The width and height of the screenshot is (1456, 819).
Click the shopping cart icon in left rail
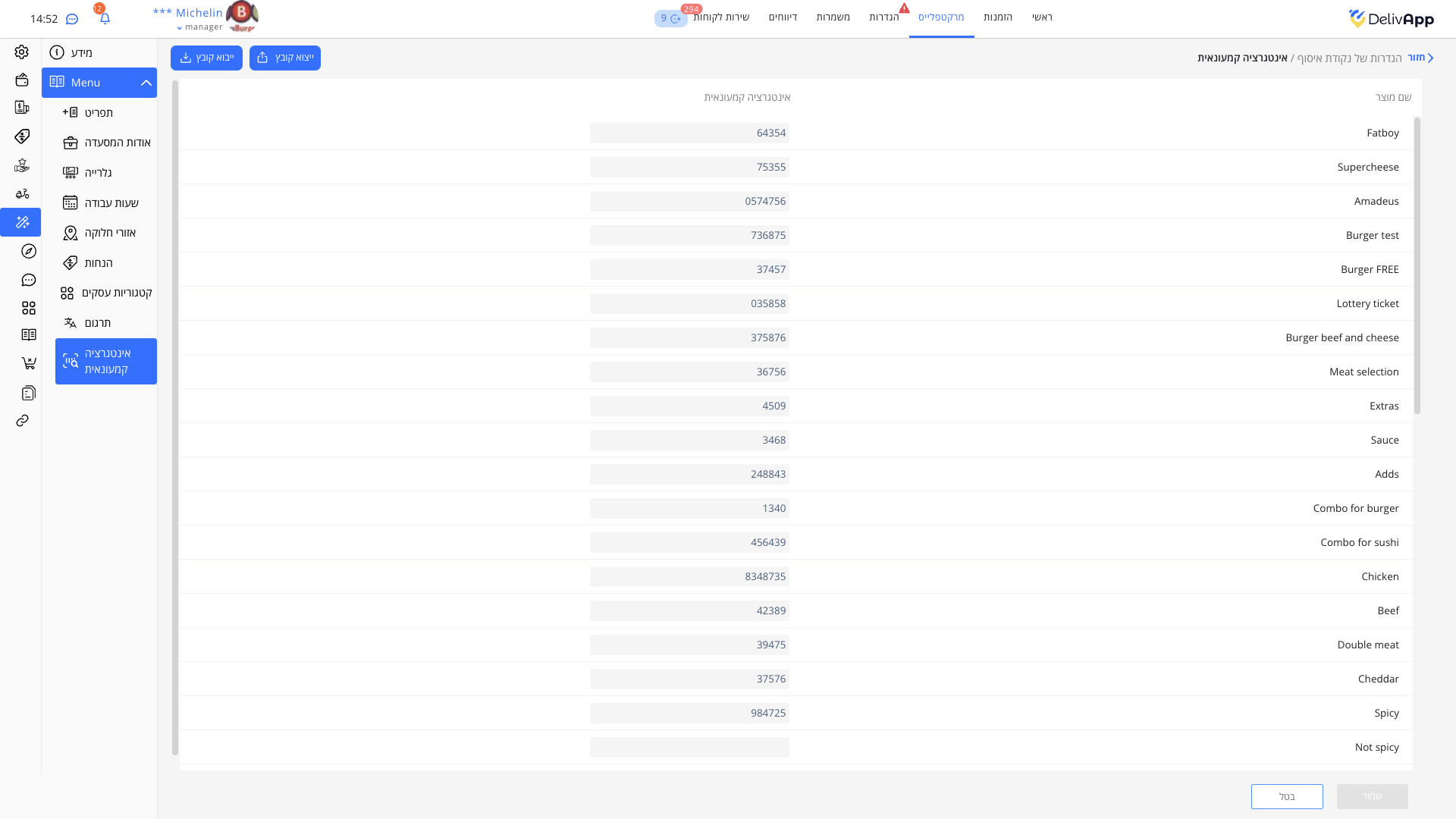(x=29, y=363)
